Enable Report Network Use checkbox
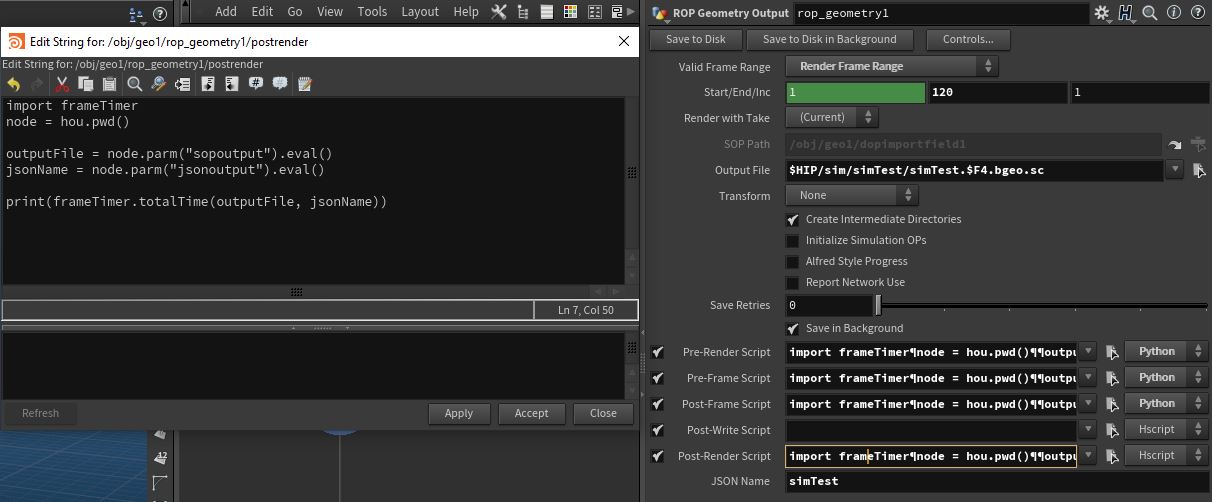 (x=793, y=282)
